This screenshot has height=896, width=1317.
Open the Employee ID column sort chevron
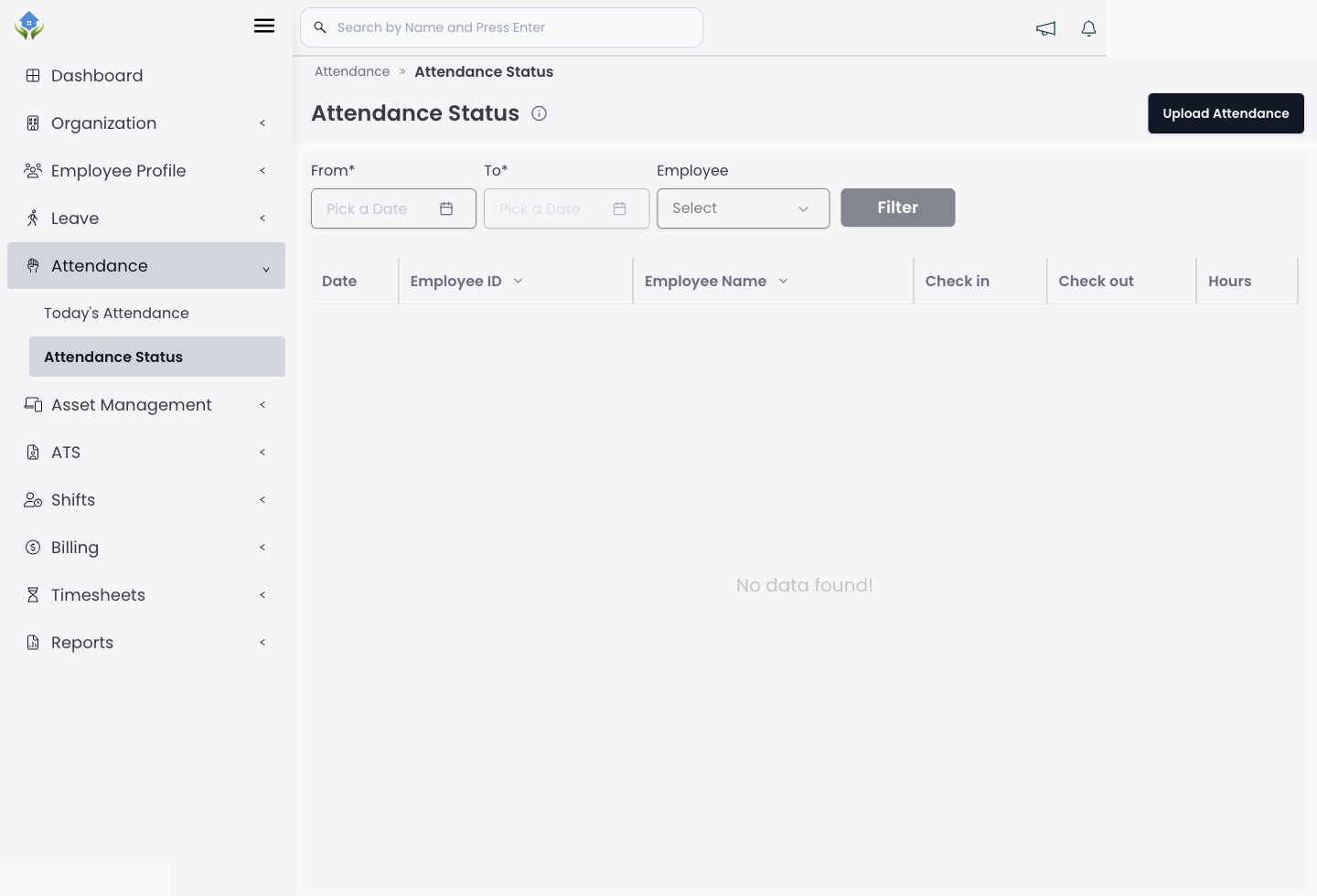[518, 282]
